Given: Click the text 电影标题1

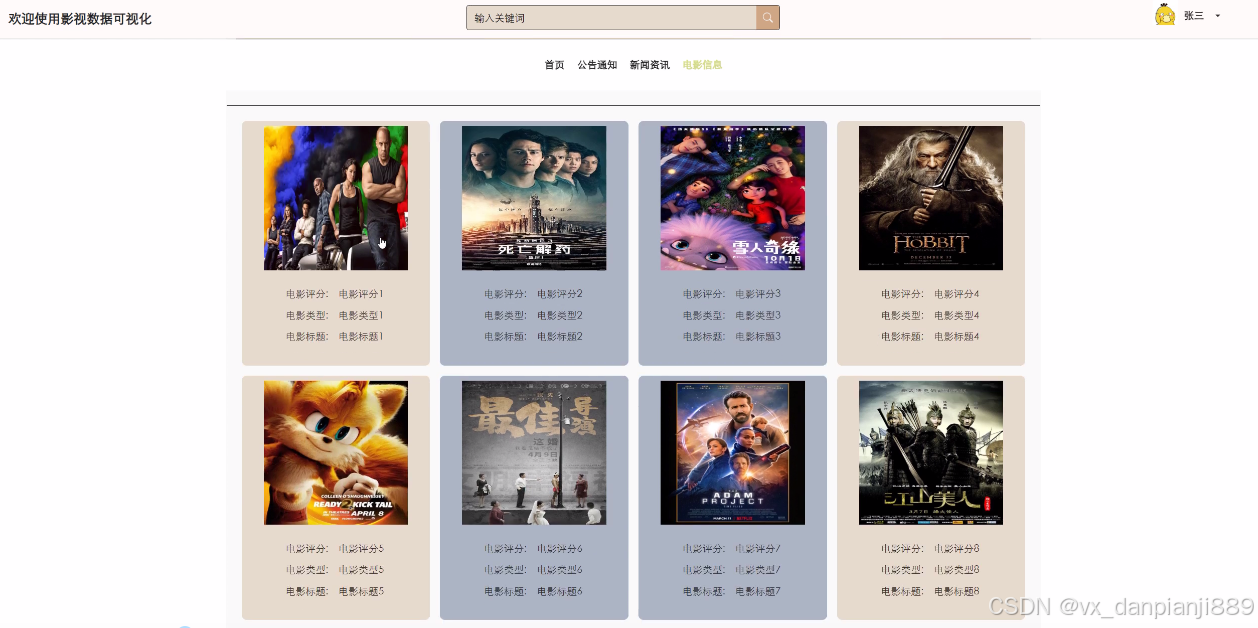Looking at the screenshot, I should coord(361,337).
